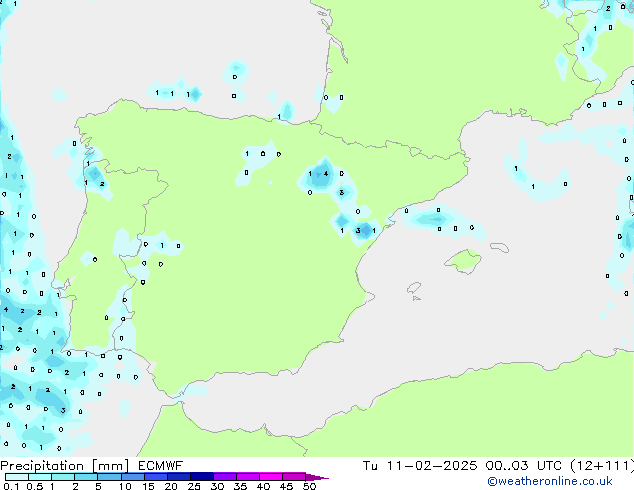Screen dimensions: 634x490
Task: Click the 5–10 mm legend swatch
Action: pyautogui.click(x=109, y=477)
